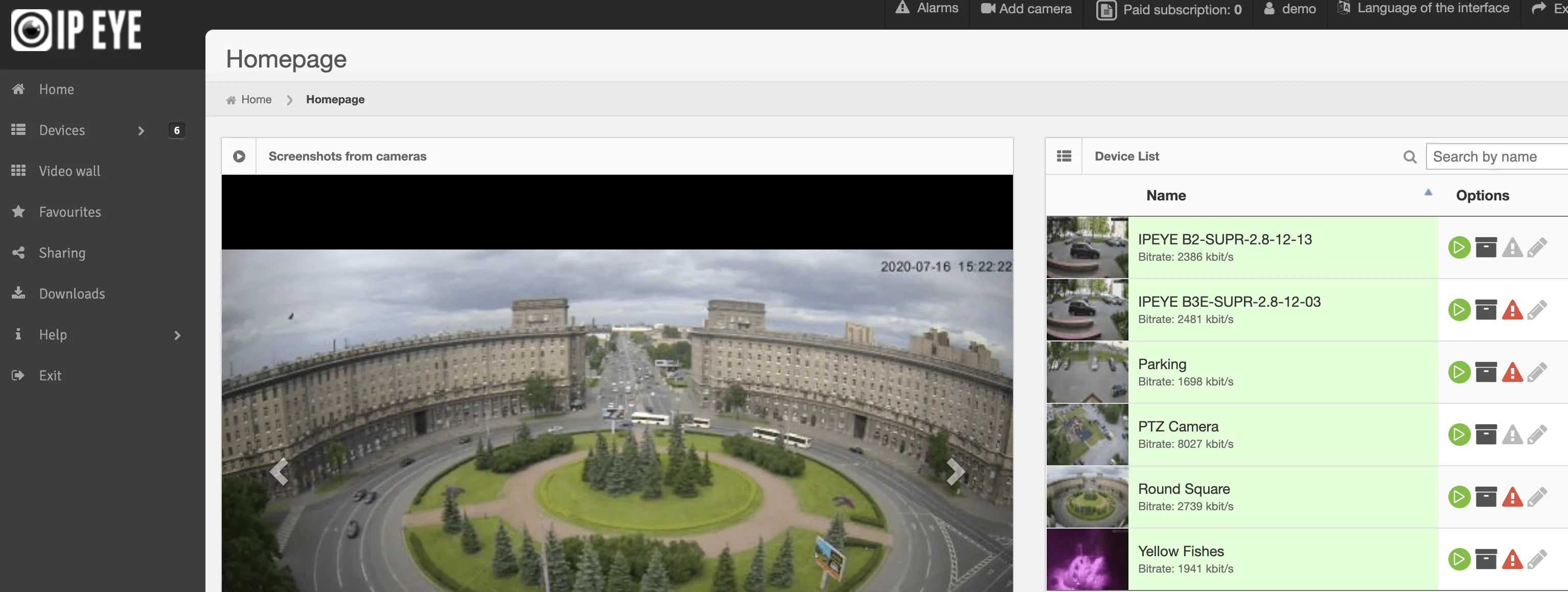Click the Sharing icon in sidebar

(18, 252)
